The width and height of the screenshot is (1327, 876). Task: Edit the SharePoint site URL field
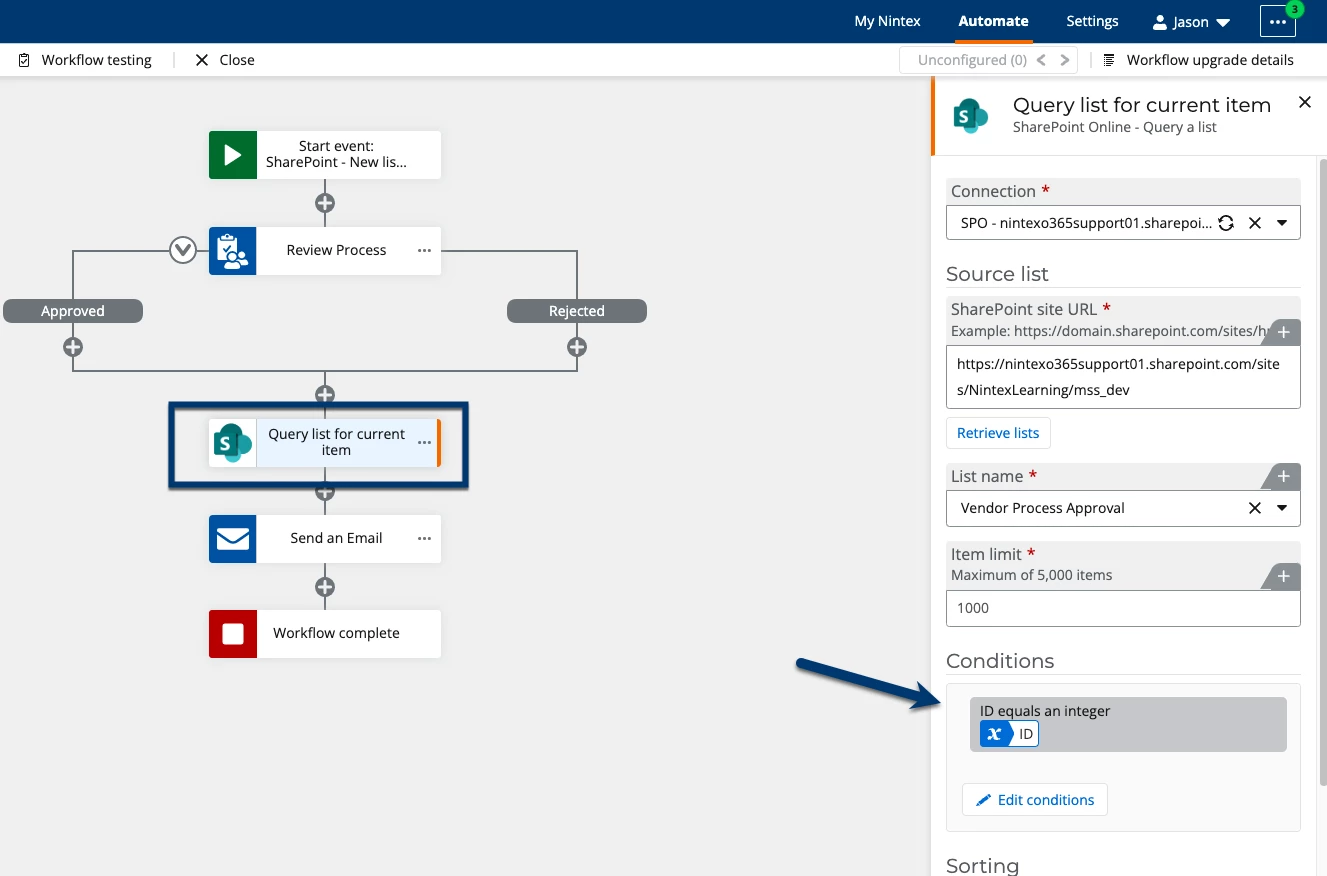tap(1123, 378)
